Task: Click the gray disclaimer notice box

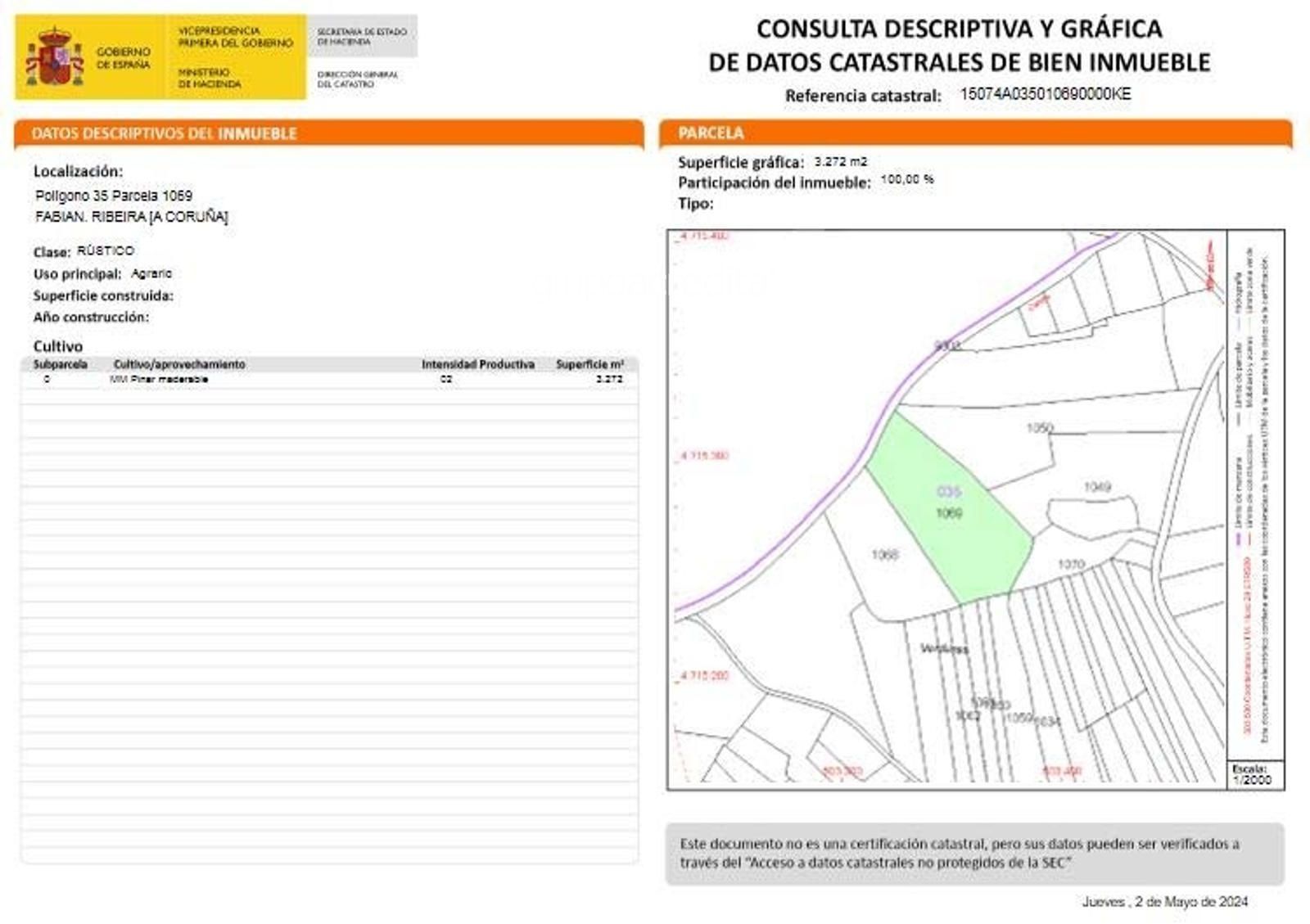Action: coord(974,853)
